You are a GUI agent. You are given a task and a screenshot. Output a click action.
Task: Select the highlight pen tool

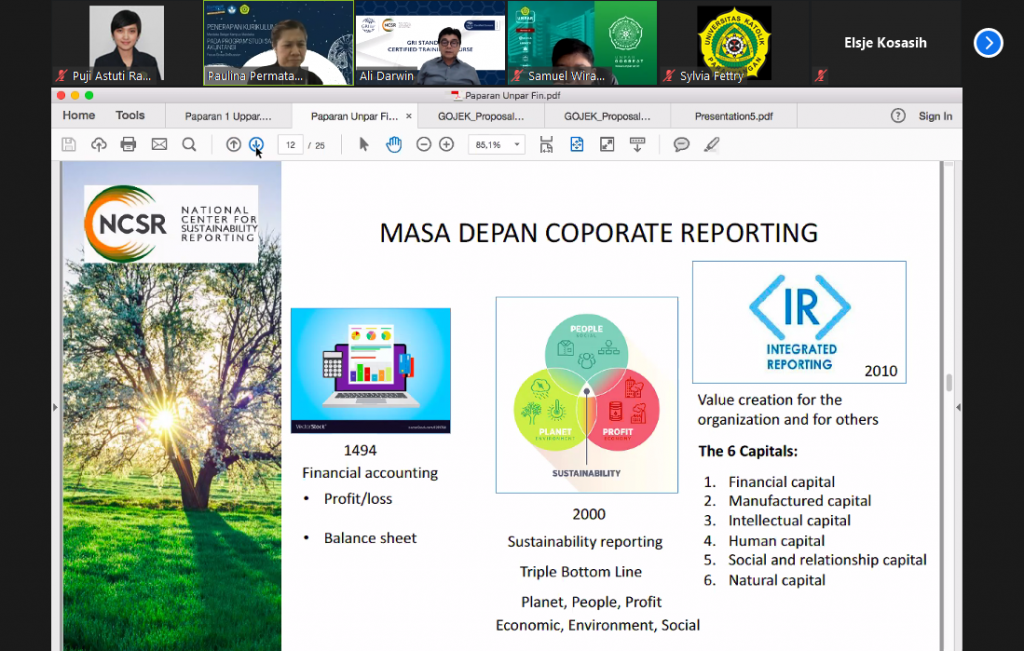click(x=712, y=144)
